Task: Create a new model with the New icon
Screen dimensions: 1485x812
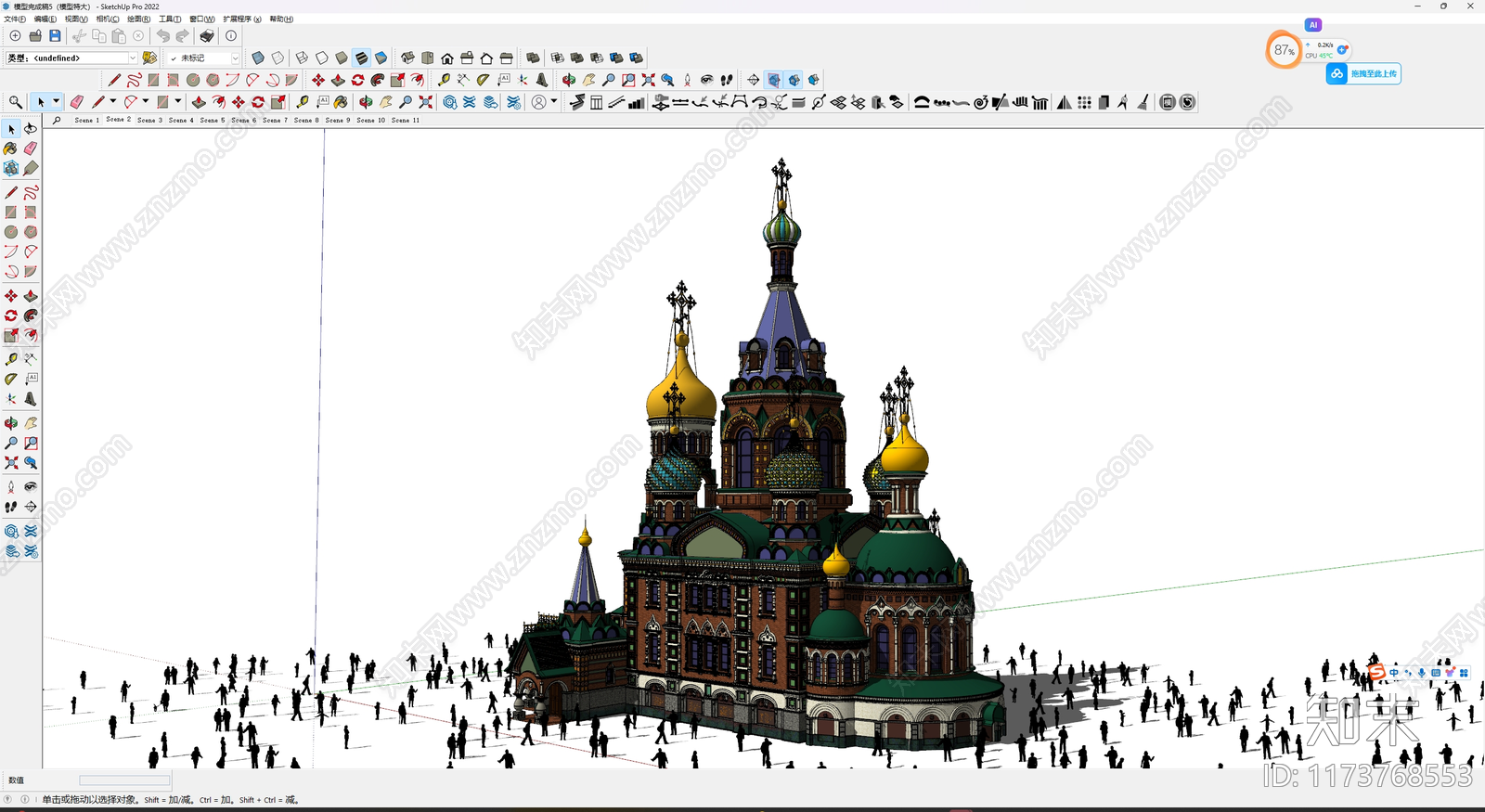Action: 15,36
